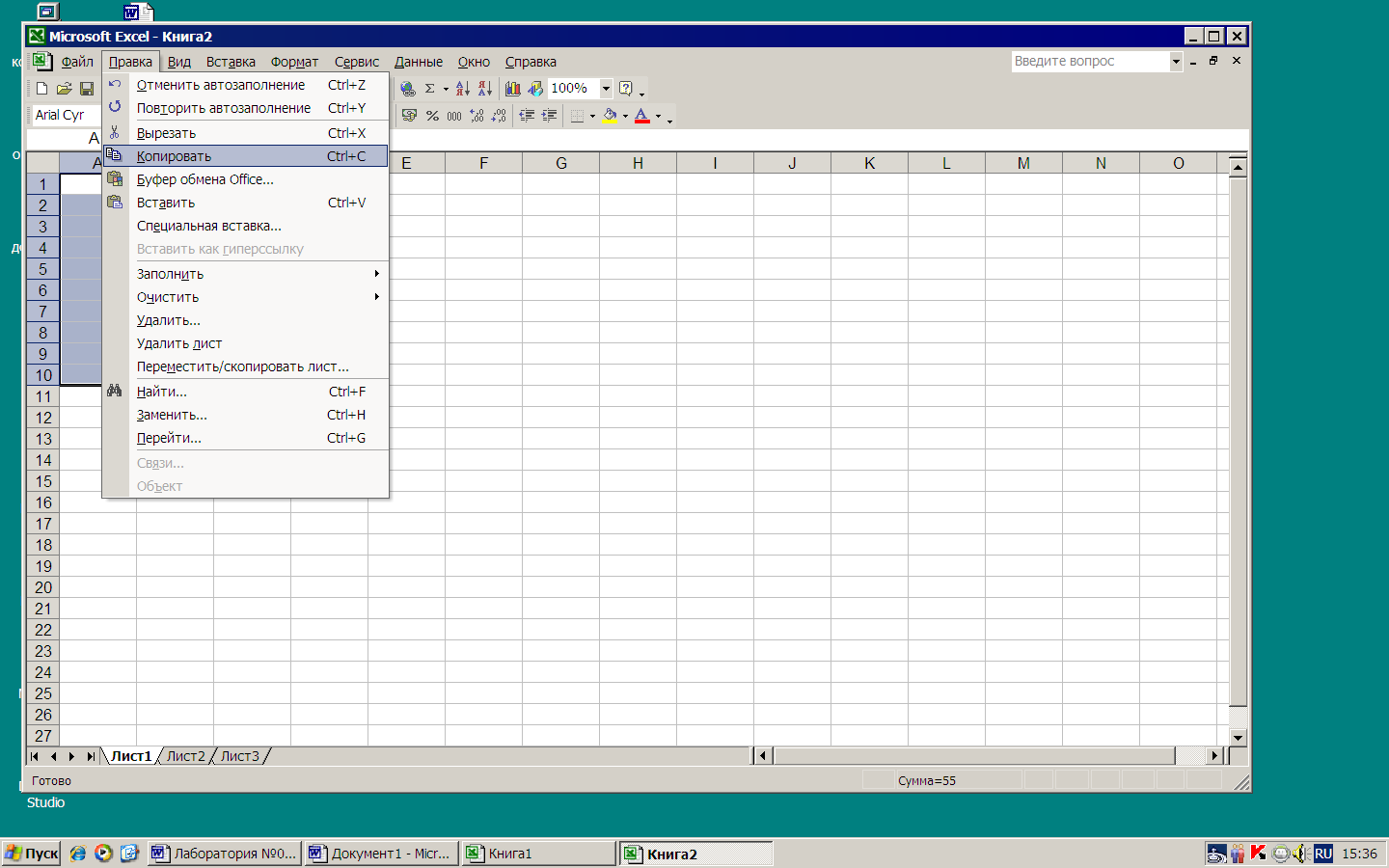
Task: Click the Open file folder icon
Action: coord(64,89)
